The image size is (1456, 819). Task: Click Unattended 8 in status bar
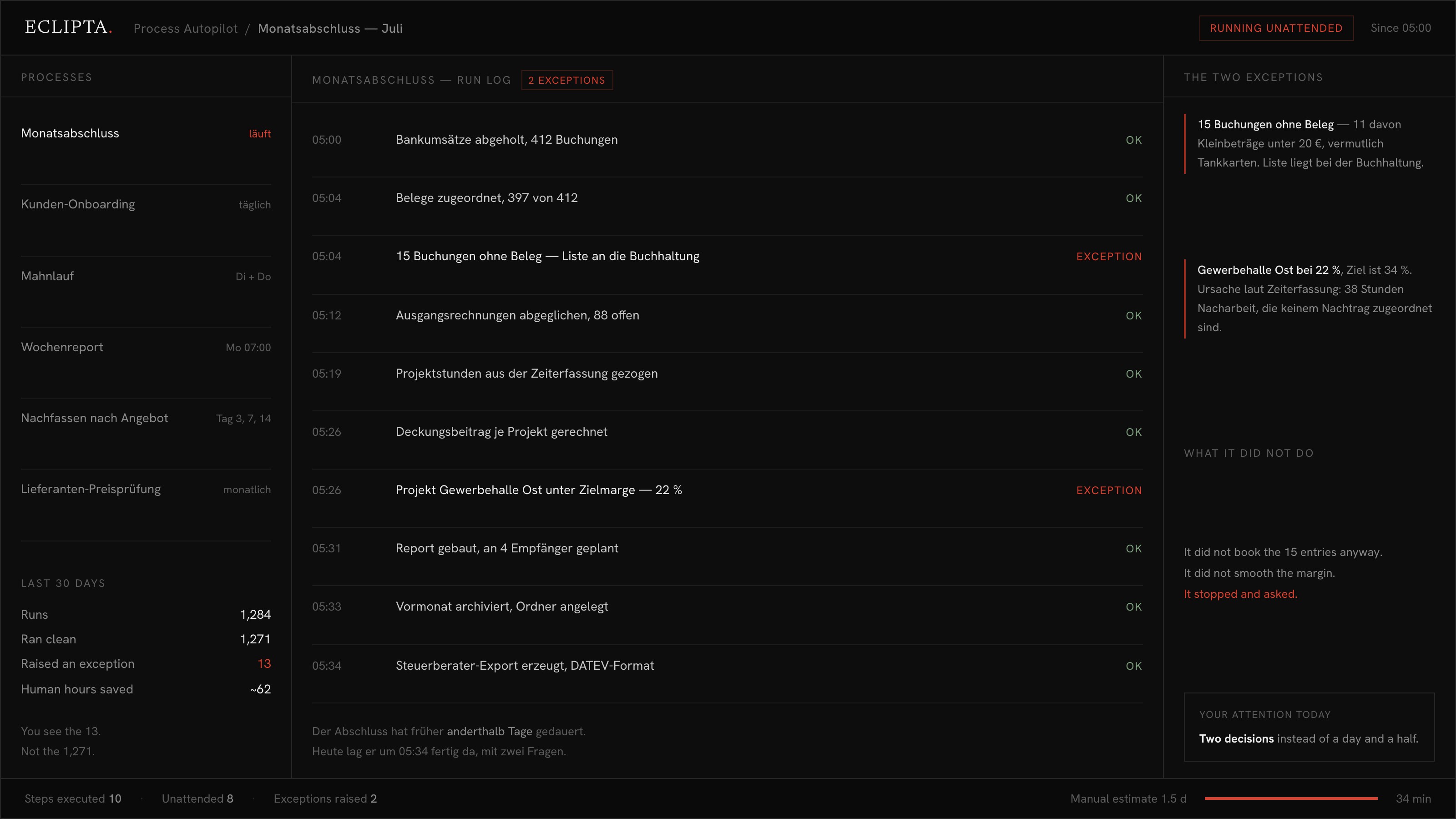pyautogui.click(x=197, y=799)
